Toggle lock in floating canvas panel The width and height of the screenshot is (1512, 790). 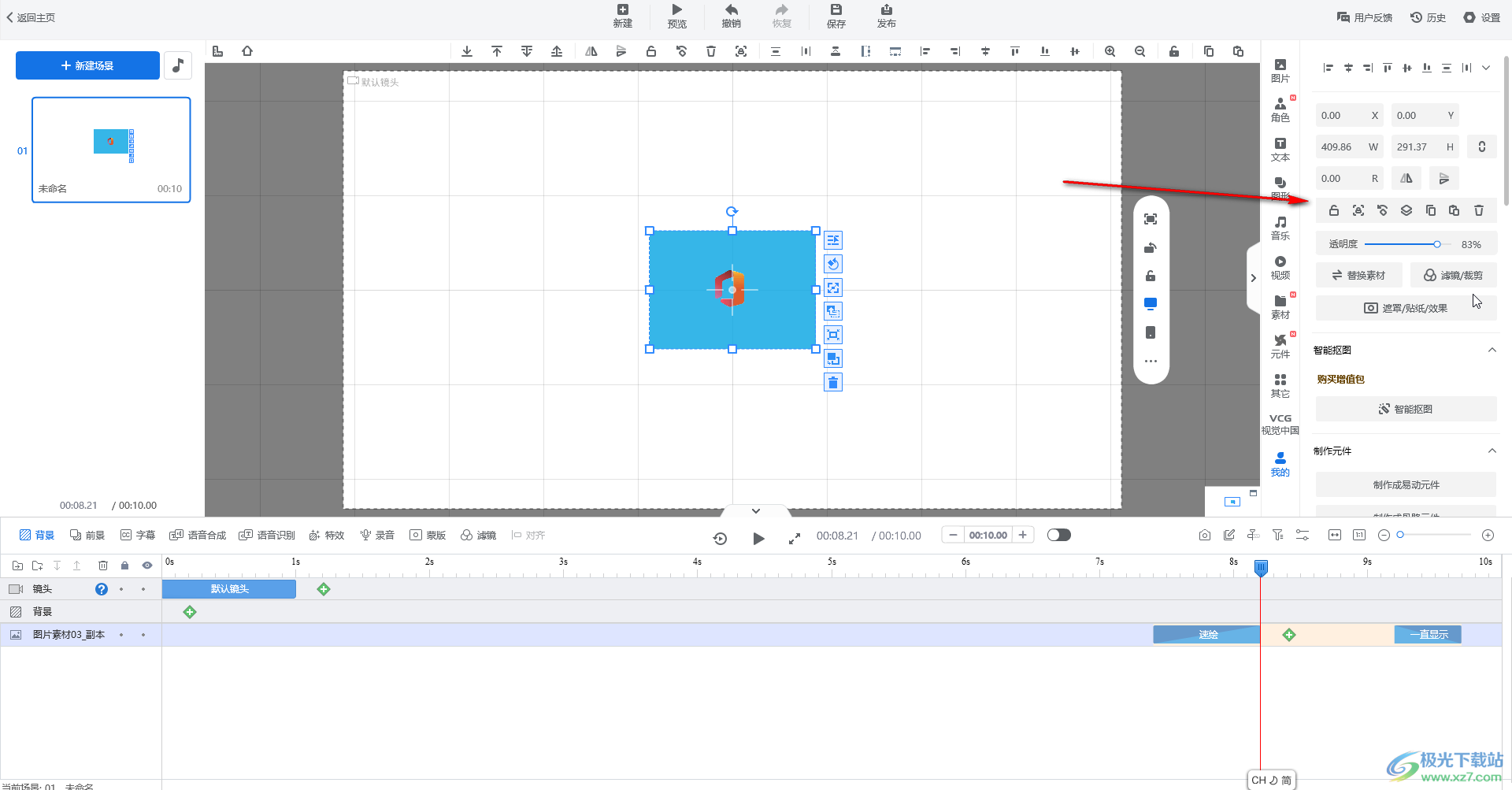[x=1151, y=276]
